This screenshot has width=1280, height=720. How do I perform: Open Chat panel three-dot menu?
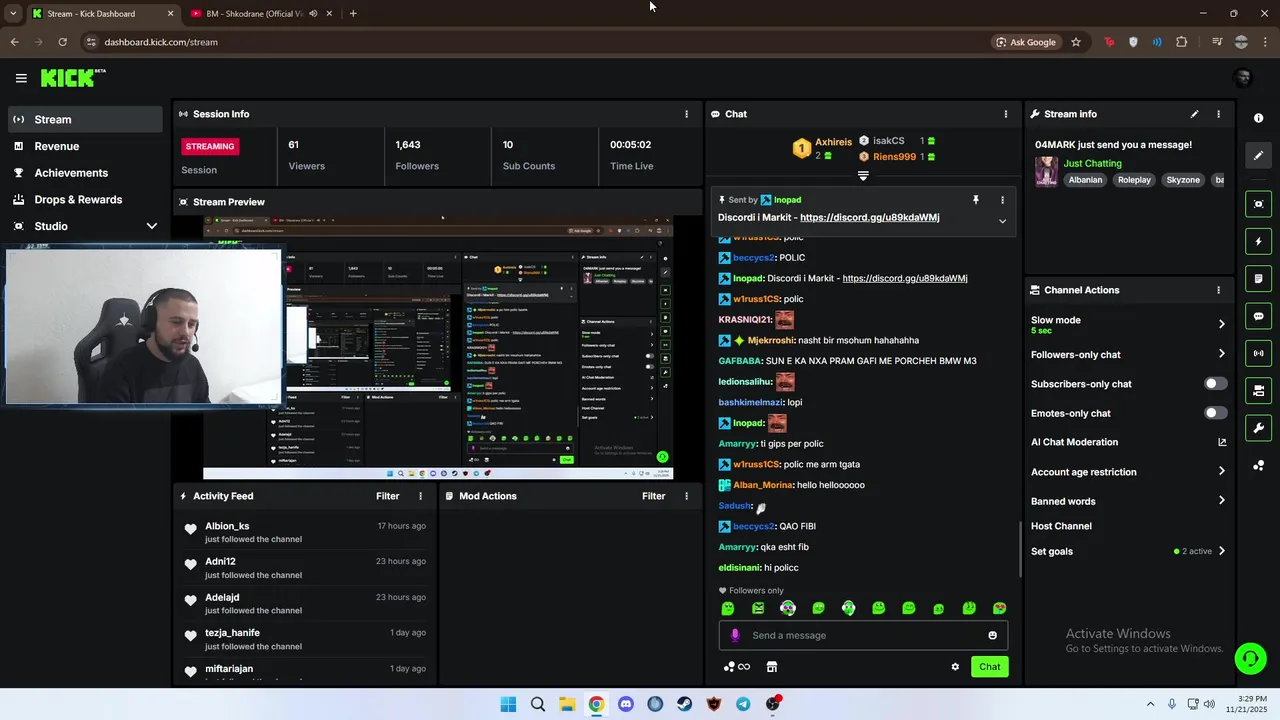pos(1006,114)
